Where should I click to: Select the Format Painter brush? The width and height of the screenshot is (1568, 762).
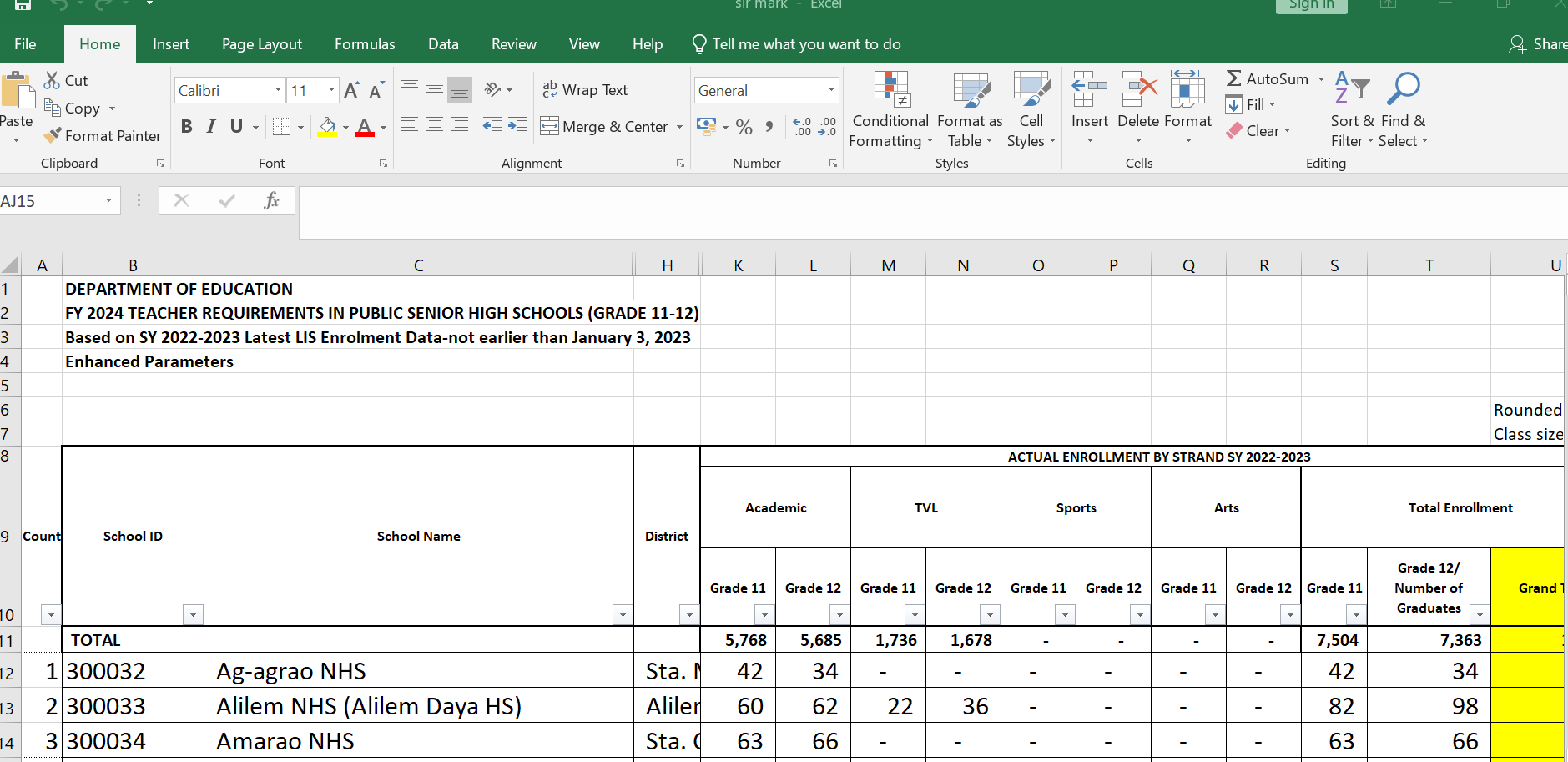(x=53, y=135)
